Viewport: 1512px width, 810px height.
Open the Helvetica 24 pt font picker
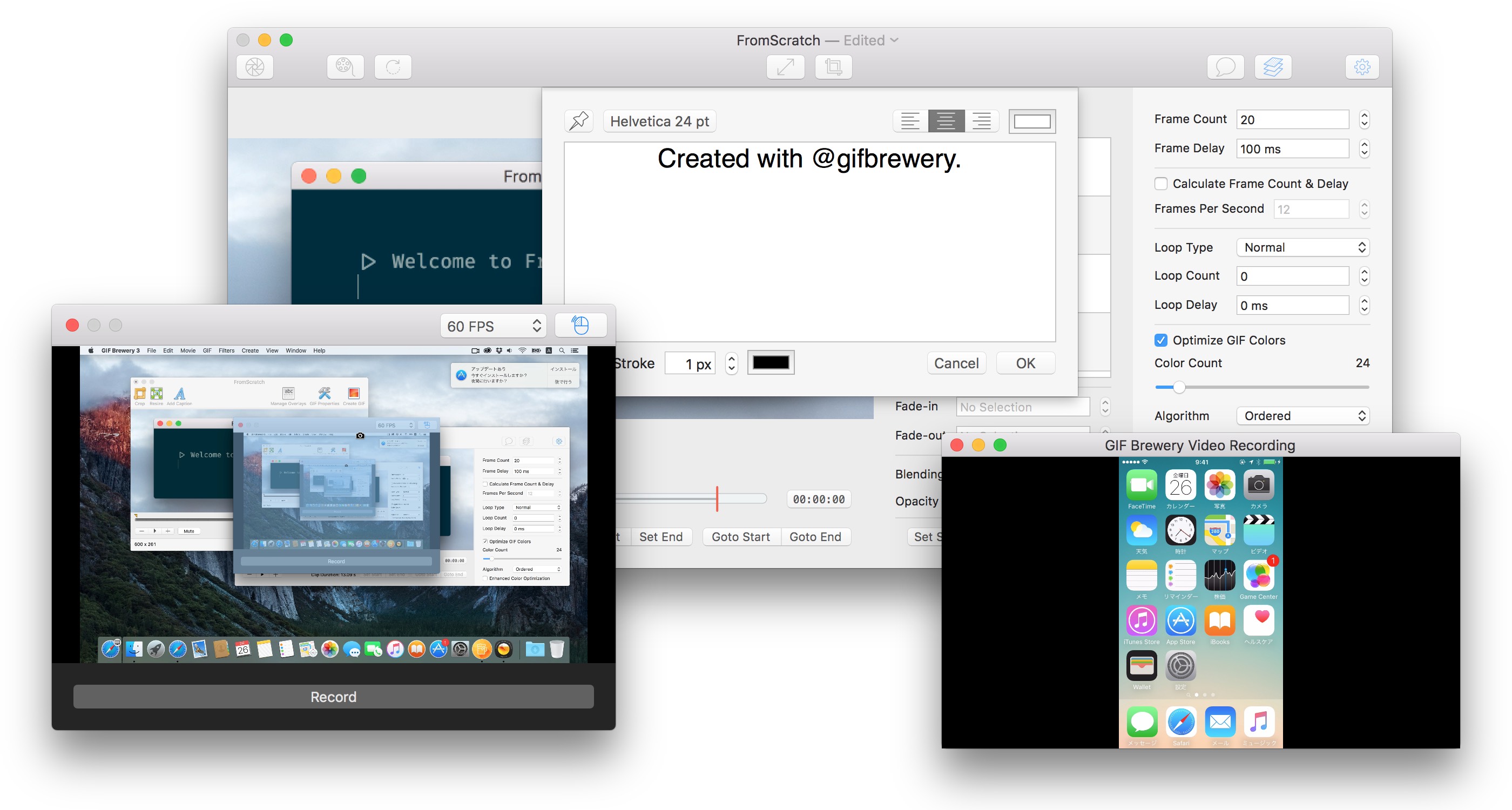click(659, 122)
